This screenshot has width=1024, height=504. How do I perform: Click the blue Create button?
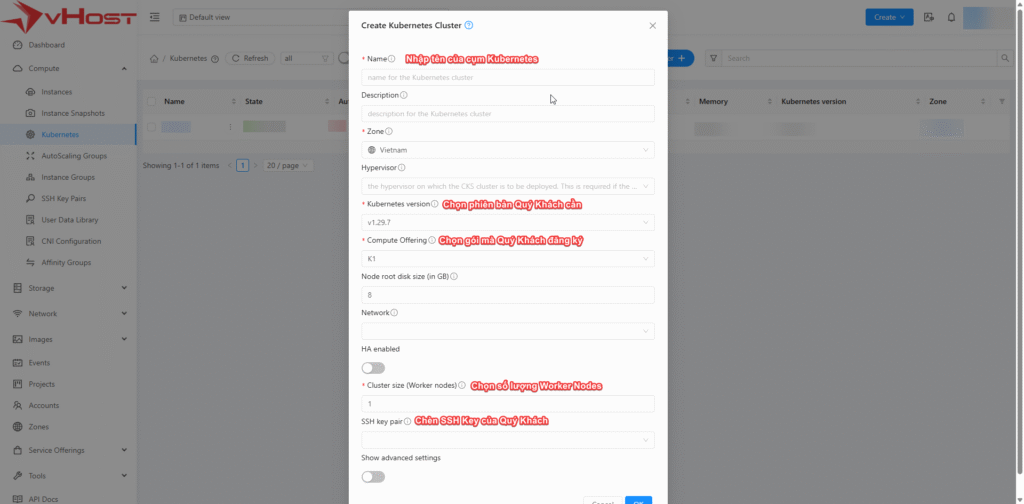(x=889, y=17)
